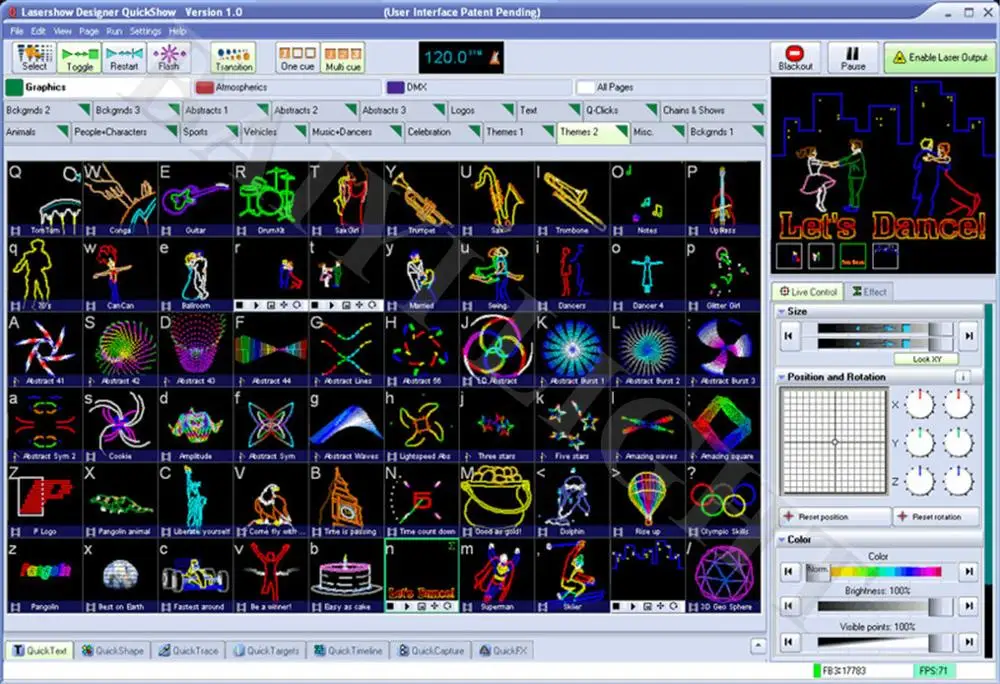The width and height of the screenshot is (1000, 684).
Task: Open green arrow on Animals tab
Action: pos(62,131)
